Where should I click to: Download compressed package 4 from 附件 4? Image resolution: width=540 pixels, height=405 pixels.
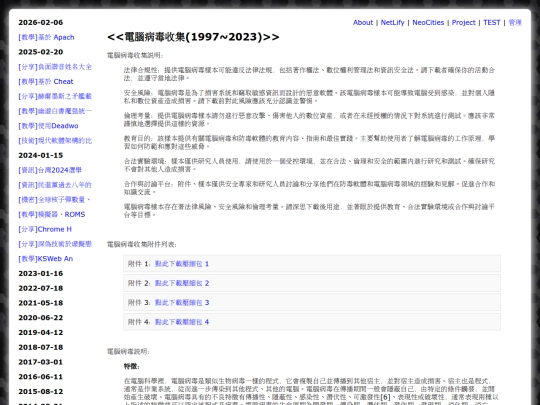click(182, 322)
